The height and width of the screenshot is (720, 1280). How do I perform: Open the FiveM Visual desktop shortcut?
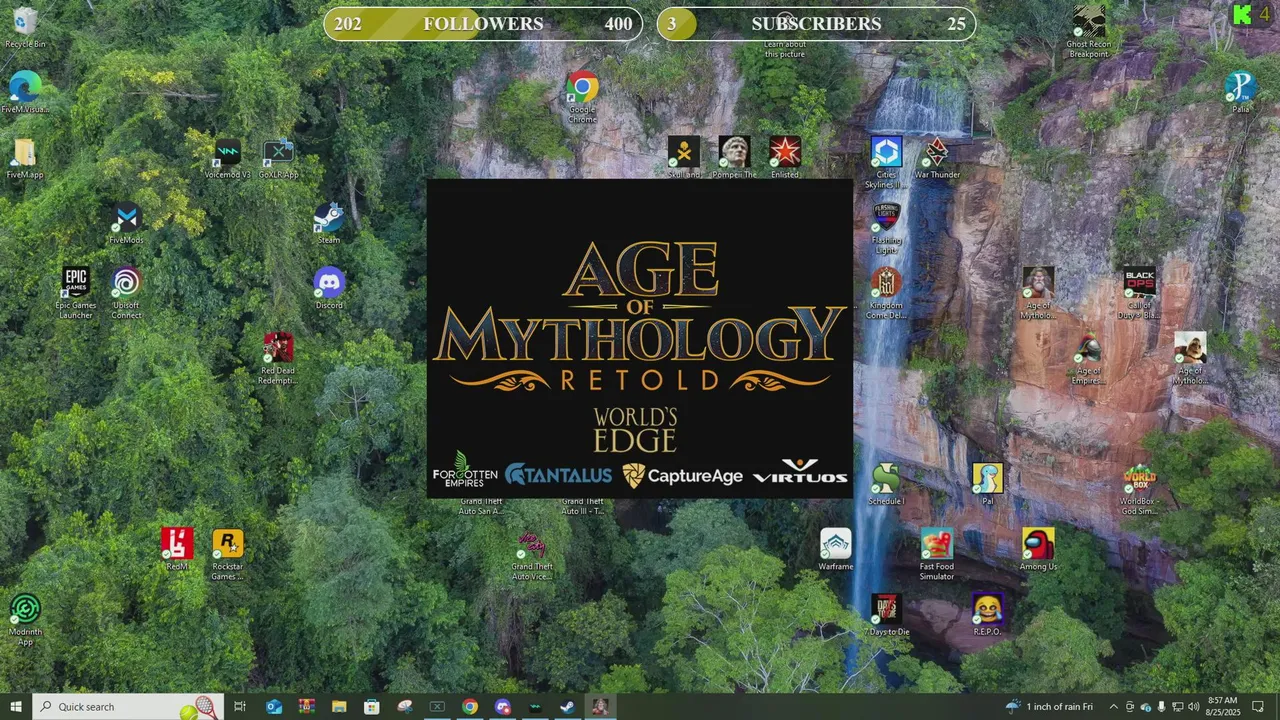pyautogui.click(x=25, y=92)
